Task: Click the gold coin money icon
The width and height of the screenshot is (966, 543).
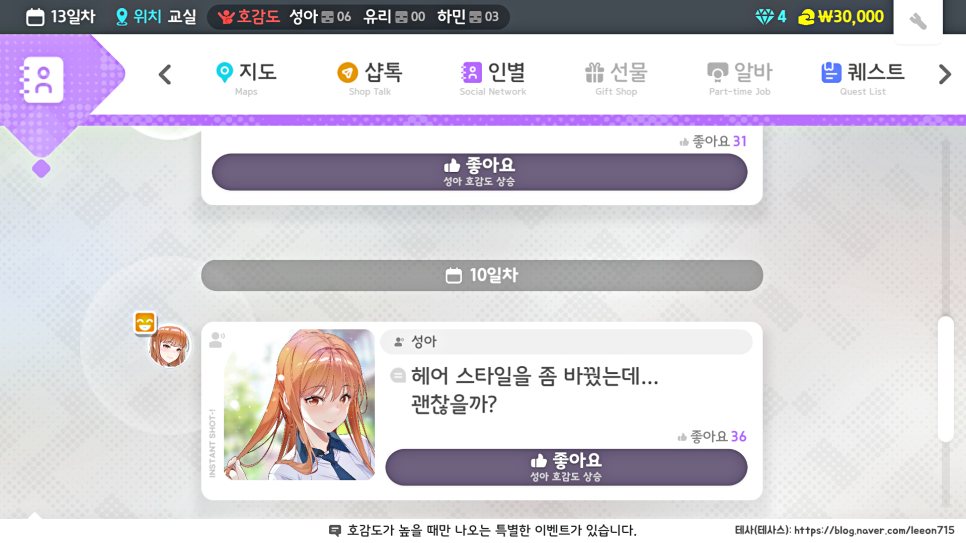Action: (806, 17)
